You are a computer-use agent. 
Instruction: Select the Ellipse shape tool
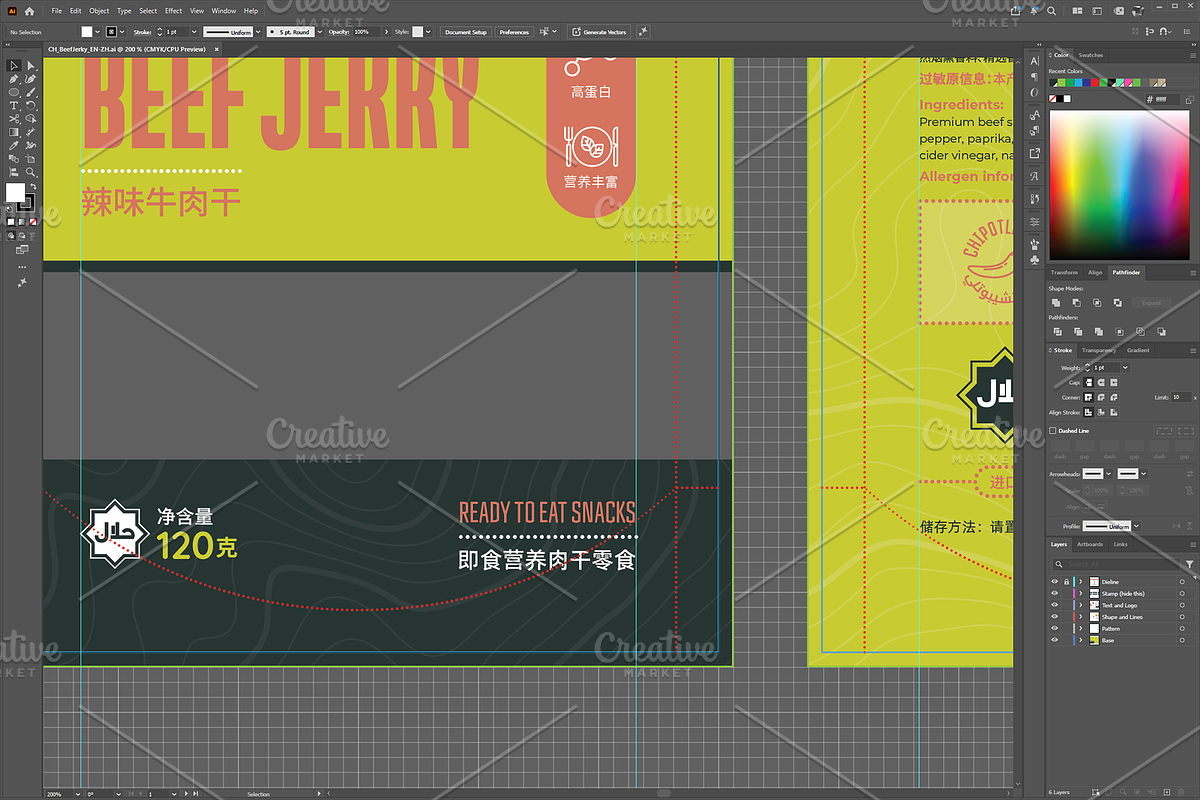14,92
